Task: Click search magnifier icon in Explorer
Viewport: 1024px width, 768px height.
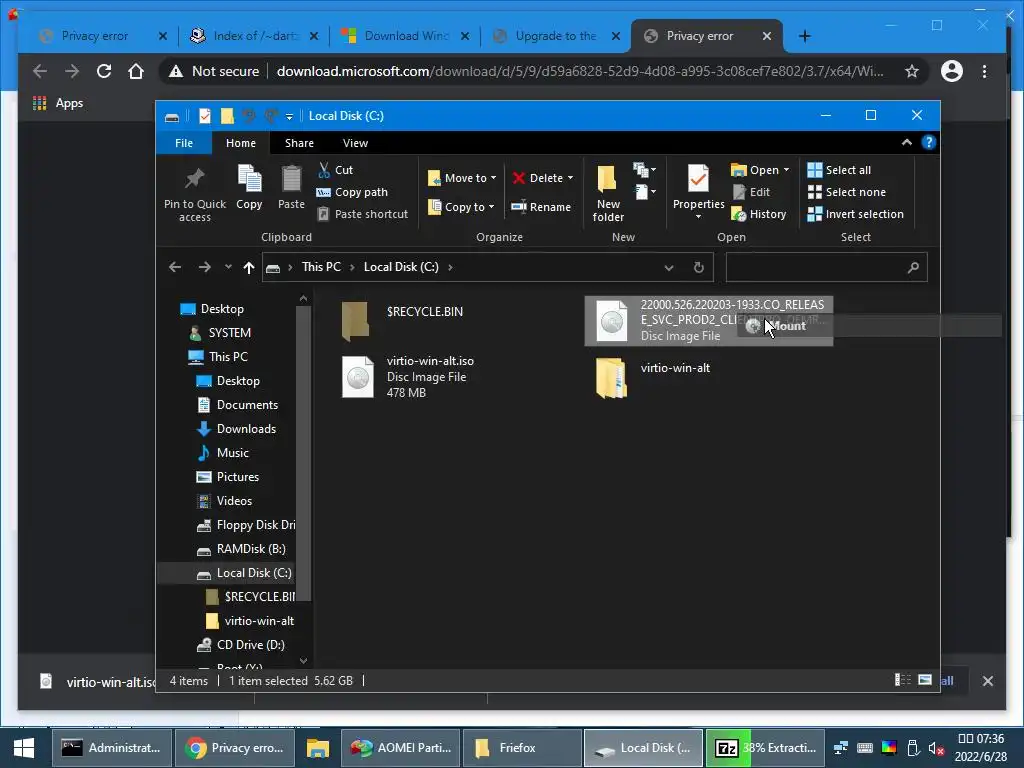Action: pyautogui.click(x=913, y=267)
